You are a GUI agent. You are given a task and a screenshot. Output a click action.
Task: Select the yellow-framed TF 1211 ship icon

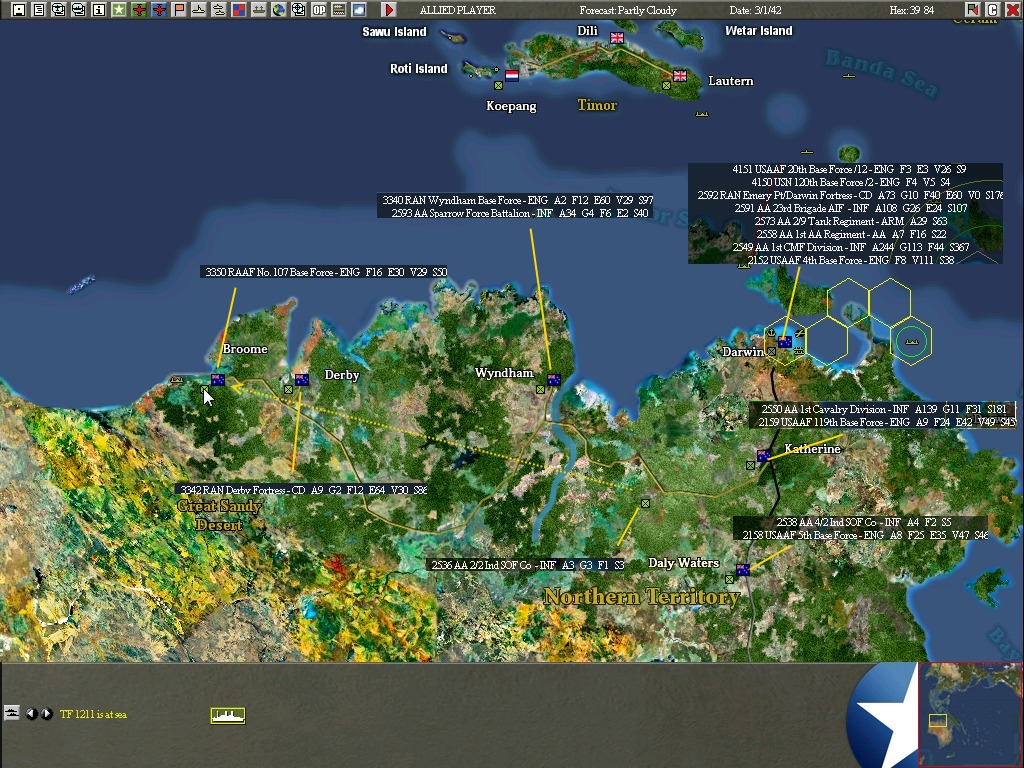[x=228, y=716]
